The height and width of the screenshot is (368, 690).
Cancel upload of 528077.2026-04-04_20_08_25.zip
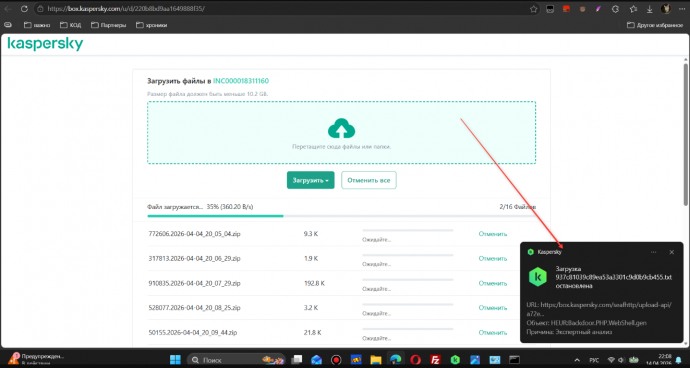[493, 308]
